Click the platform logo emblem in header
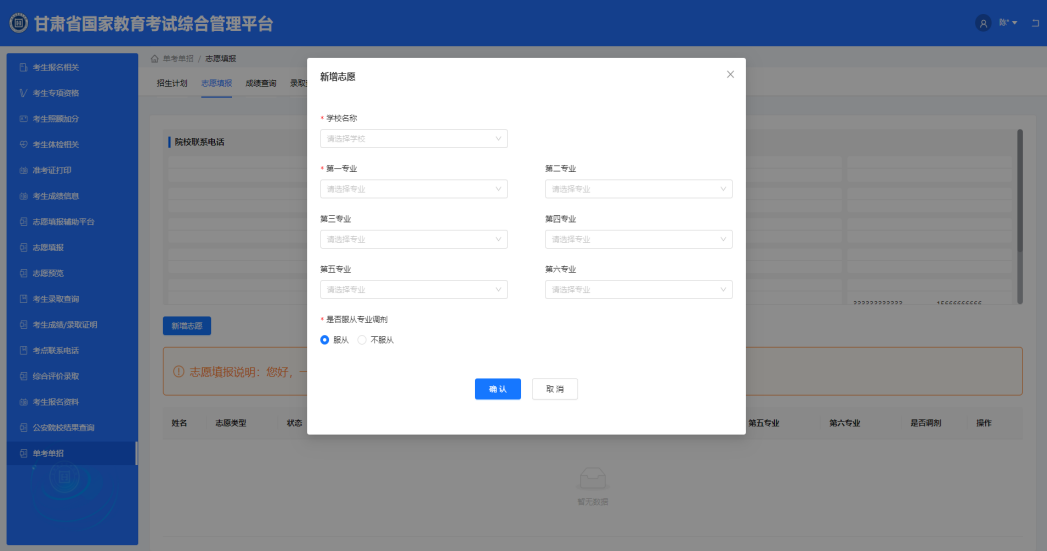 [x=18, y=23]
